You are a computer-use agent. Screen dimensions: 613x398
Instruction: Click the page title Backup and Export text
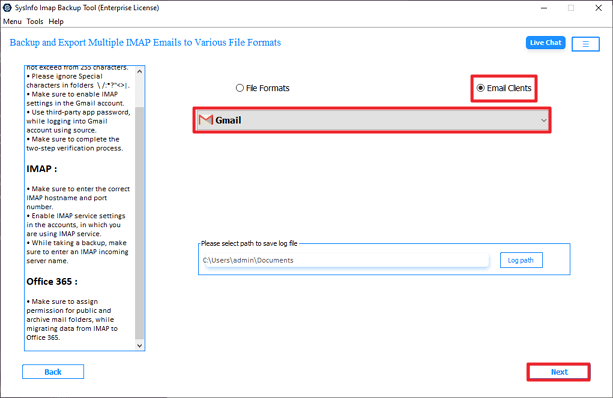[145, 42]
